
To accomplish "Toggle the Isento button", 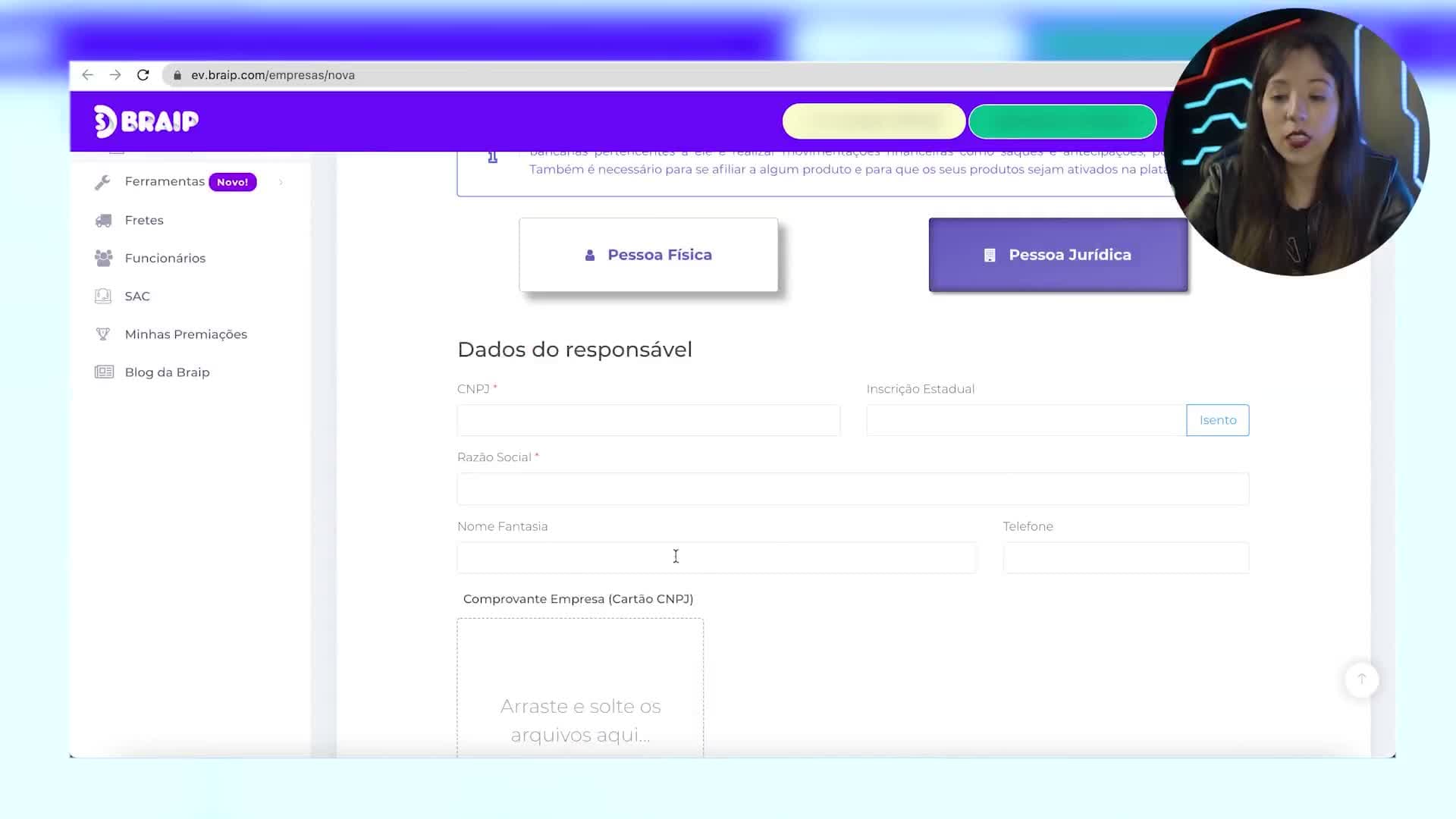I will [1217, 420].
